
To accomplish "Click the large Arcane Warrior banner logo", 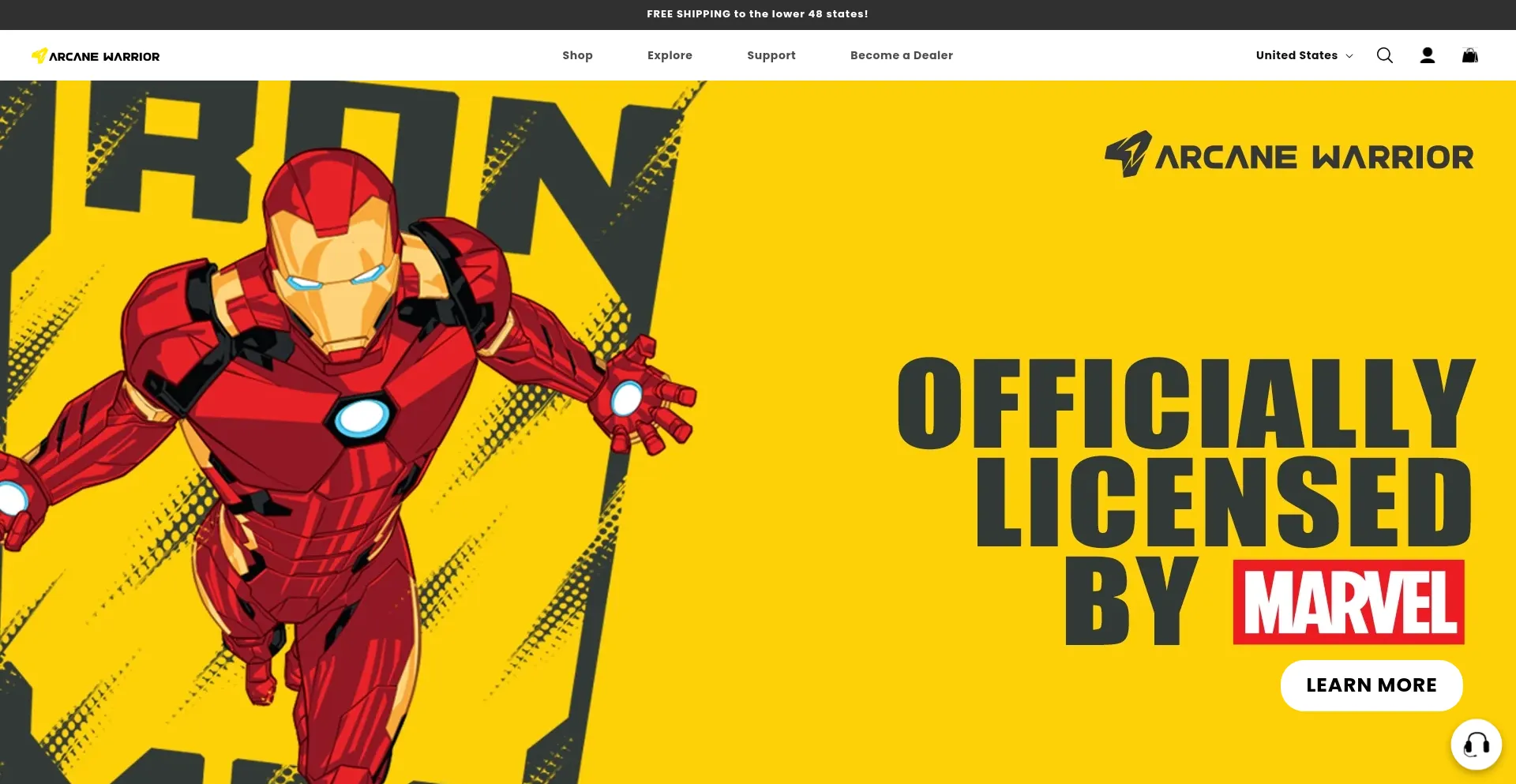I will pos(1289,154).
